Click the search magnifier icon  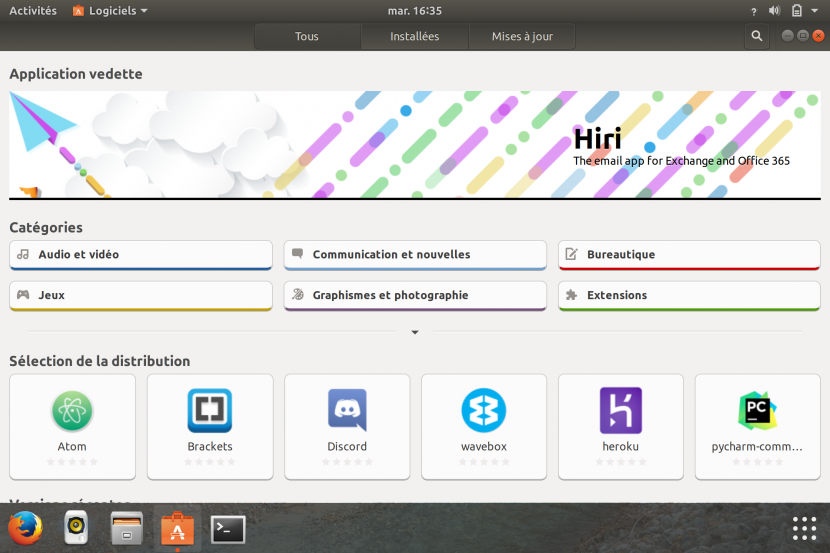(757, 36)
